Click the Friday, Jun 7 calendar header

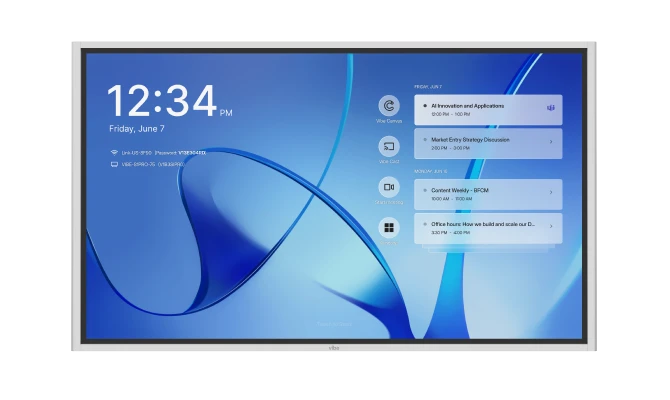(x=428, y=87)
